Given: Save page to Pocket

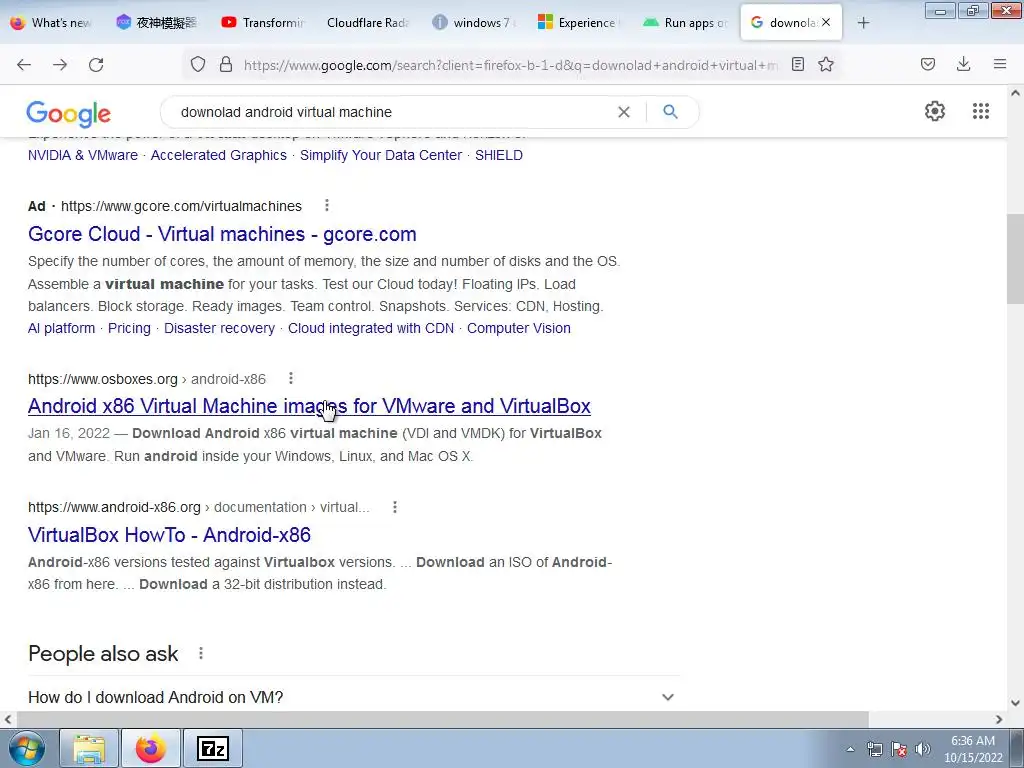Looking at the screenshot, I should (928, 64).
